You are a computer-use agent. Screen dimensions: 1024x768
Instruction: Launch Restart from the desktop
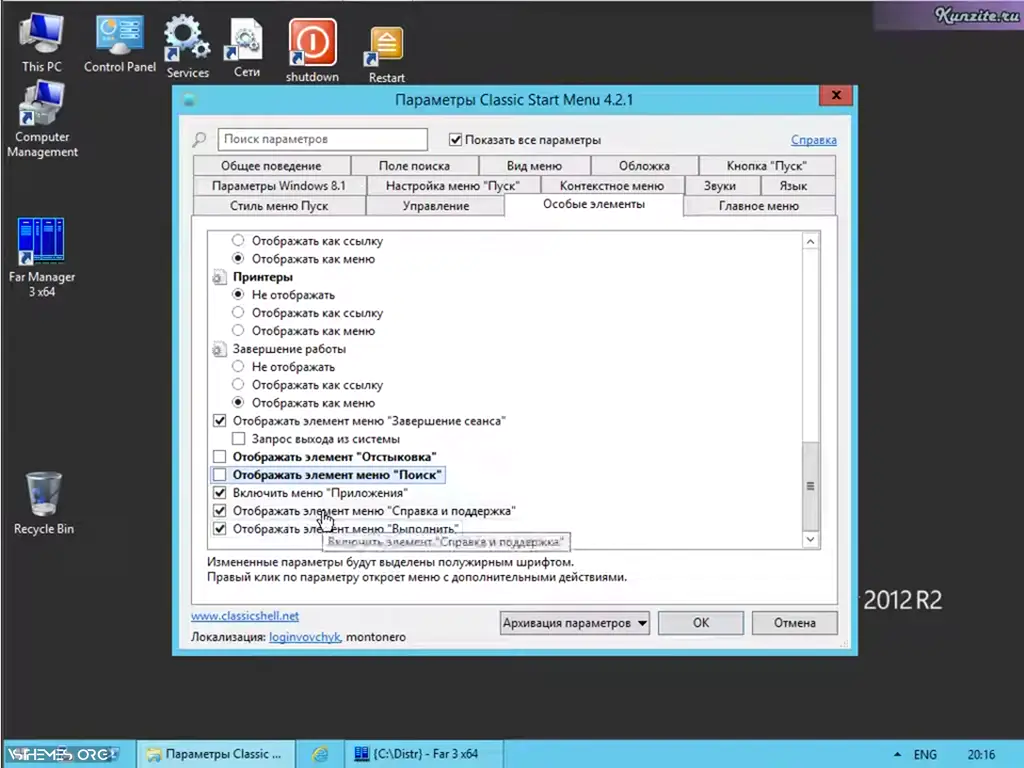click(384, 40)
